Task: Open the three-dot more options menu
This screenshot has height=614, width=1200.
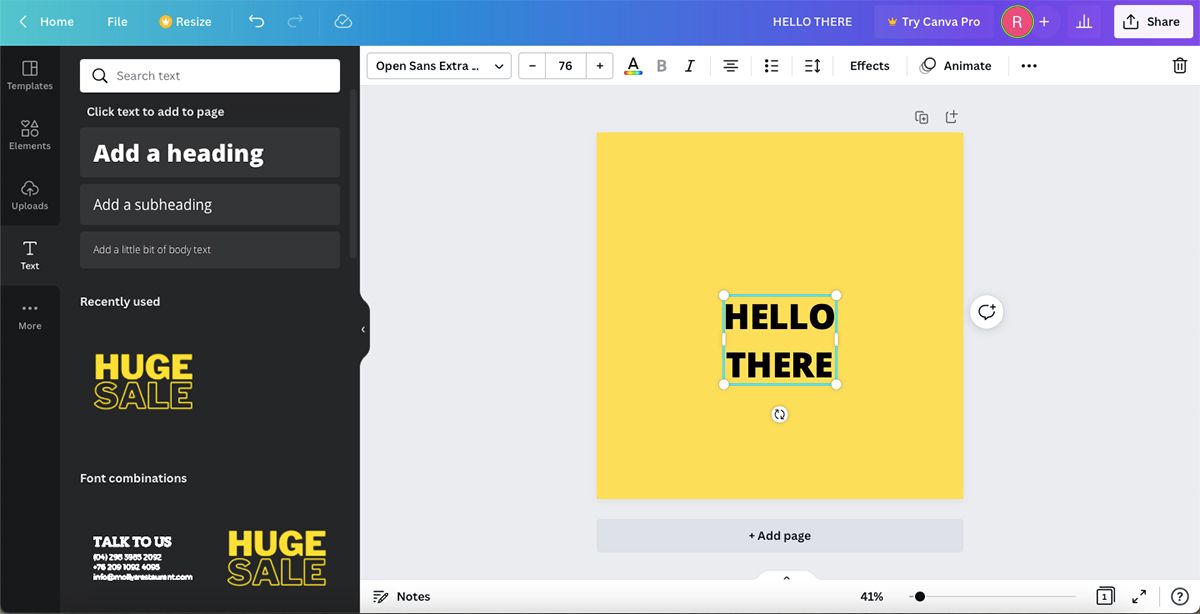Action: pos(1029,66)
